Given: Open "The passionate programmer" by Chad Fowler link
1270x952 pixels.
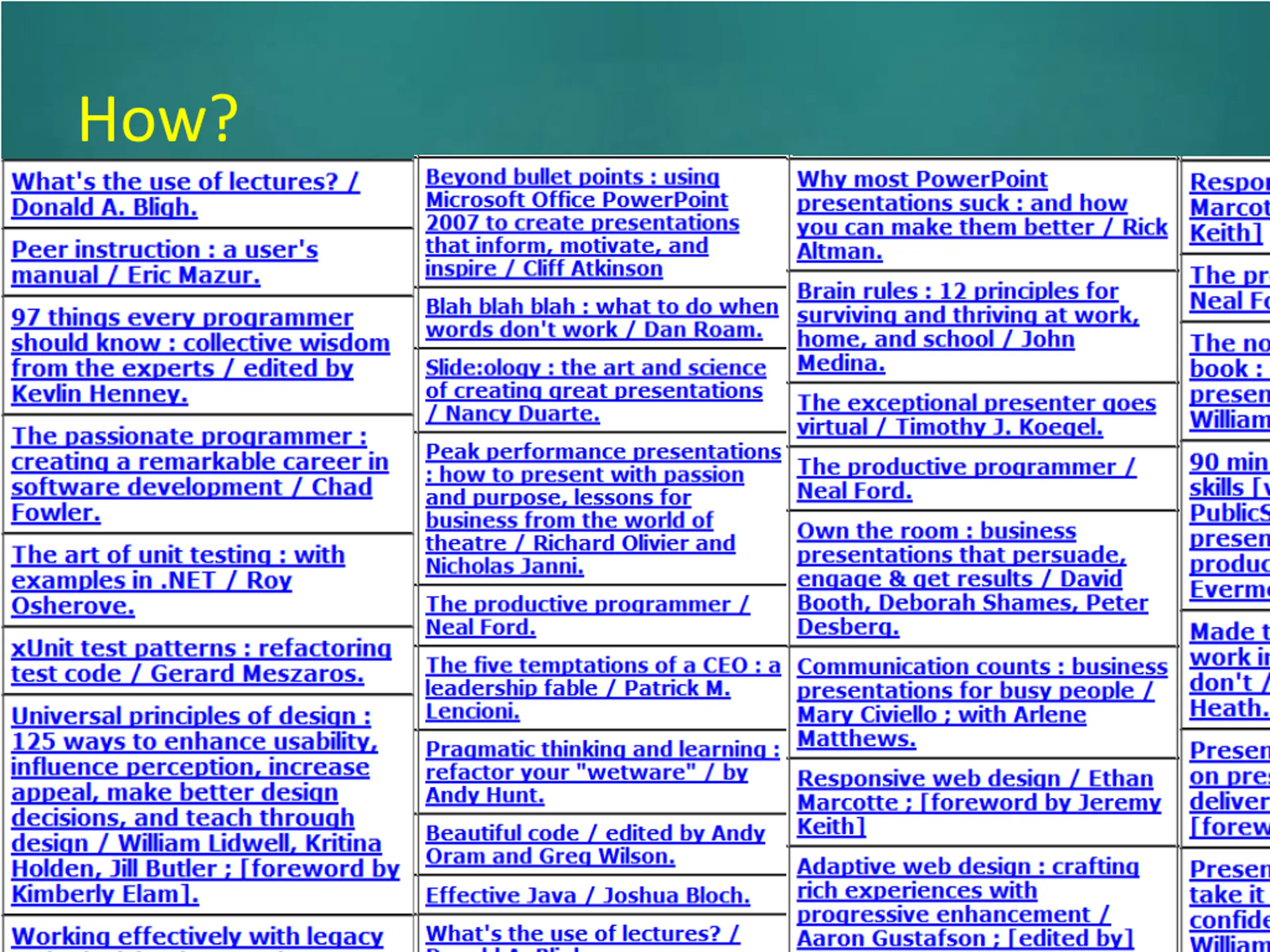Looking at the screenshot, I should click(200, 474).
